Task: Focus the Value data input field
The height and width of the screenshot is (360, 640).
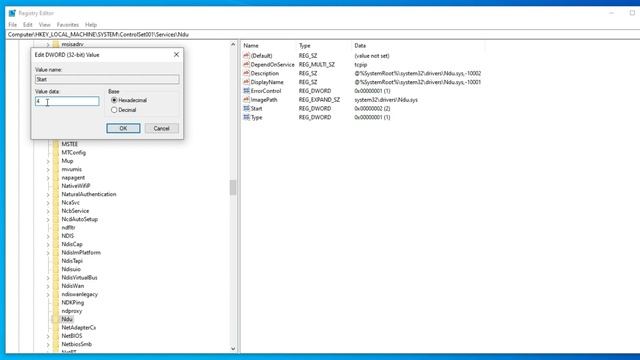Action: (x=67, y=101)
